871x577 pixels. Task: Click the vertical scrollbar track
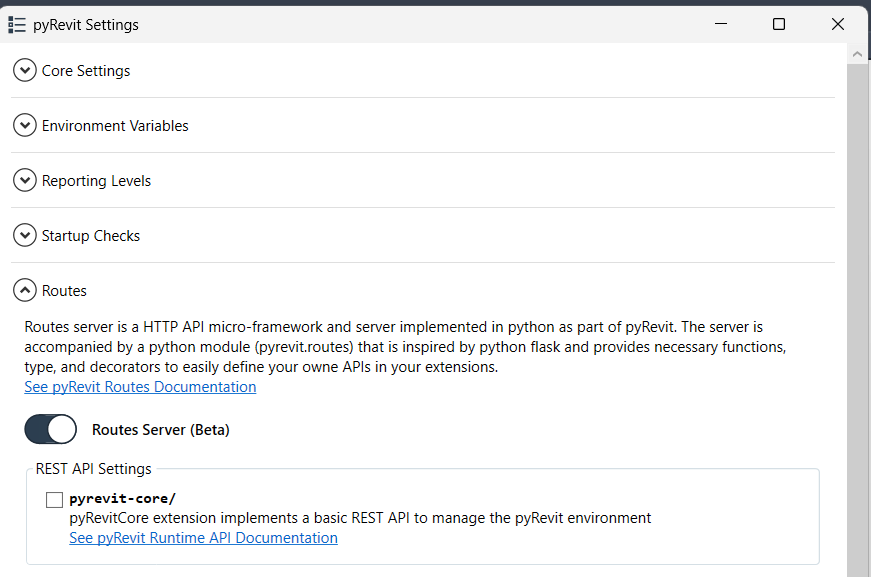[857, 320]
